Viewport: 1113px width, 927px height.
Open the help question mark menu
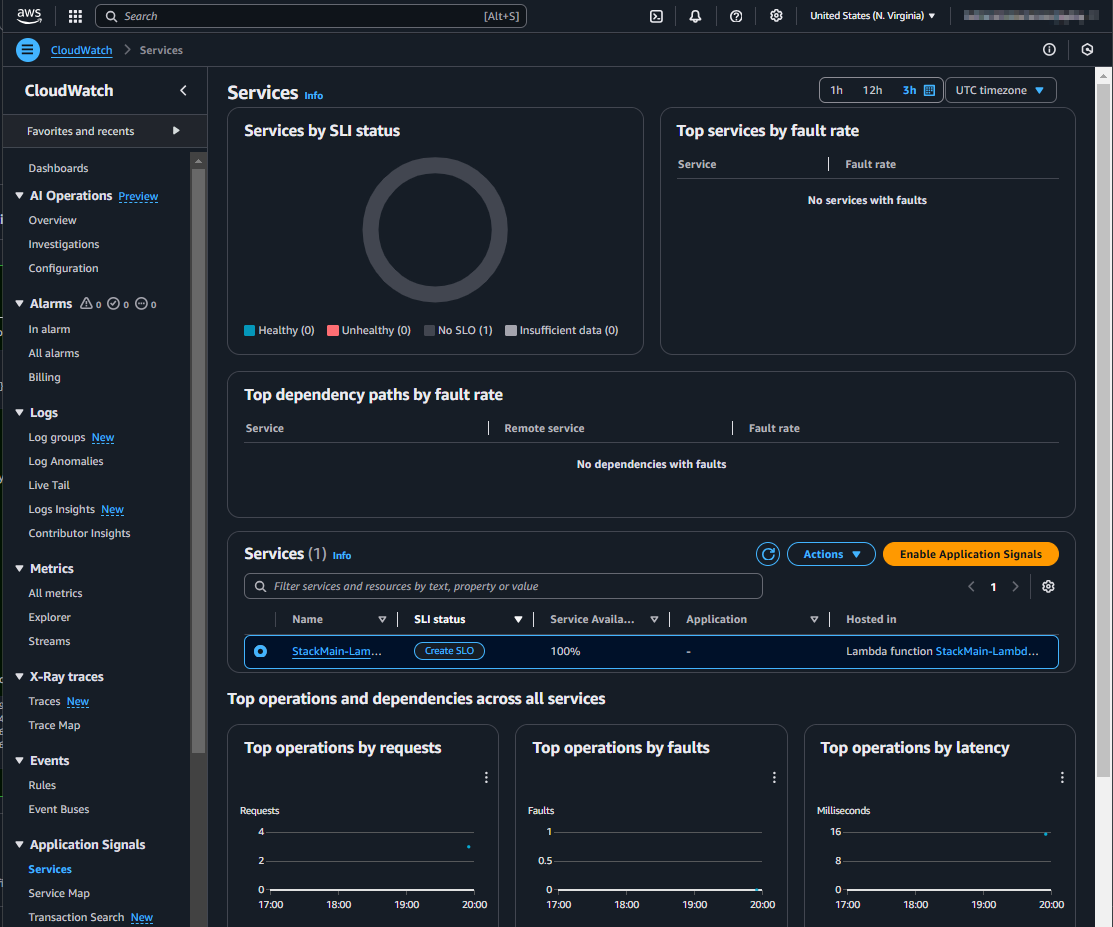click(x=736, y=16)
